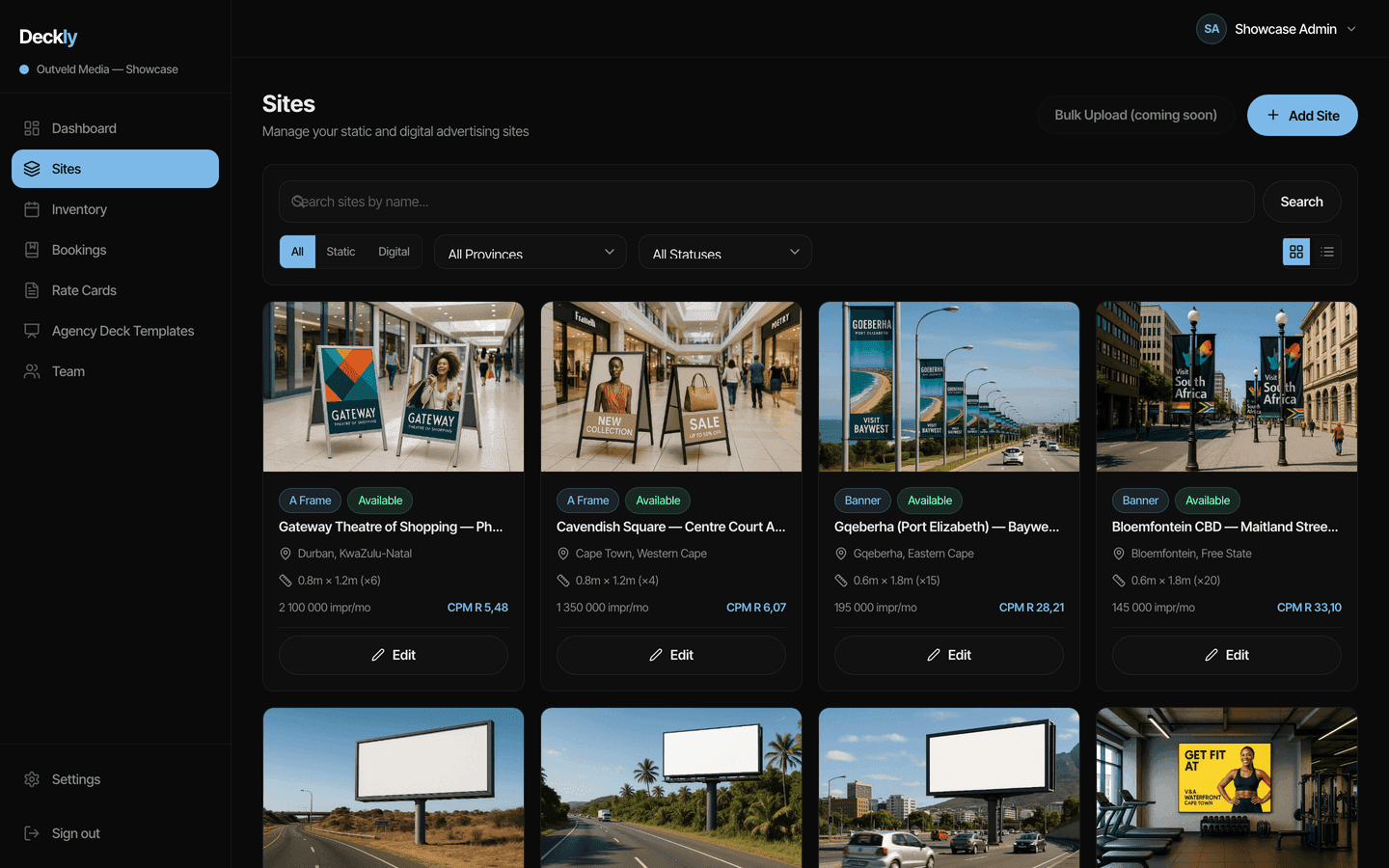This screenshot has width=1389, height=868.
Task: Click the Deckly logo
Action: (x=48, y=37)
